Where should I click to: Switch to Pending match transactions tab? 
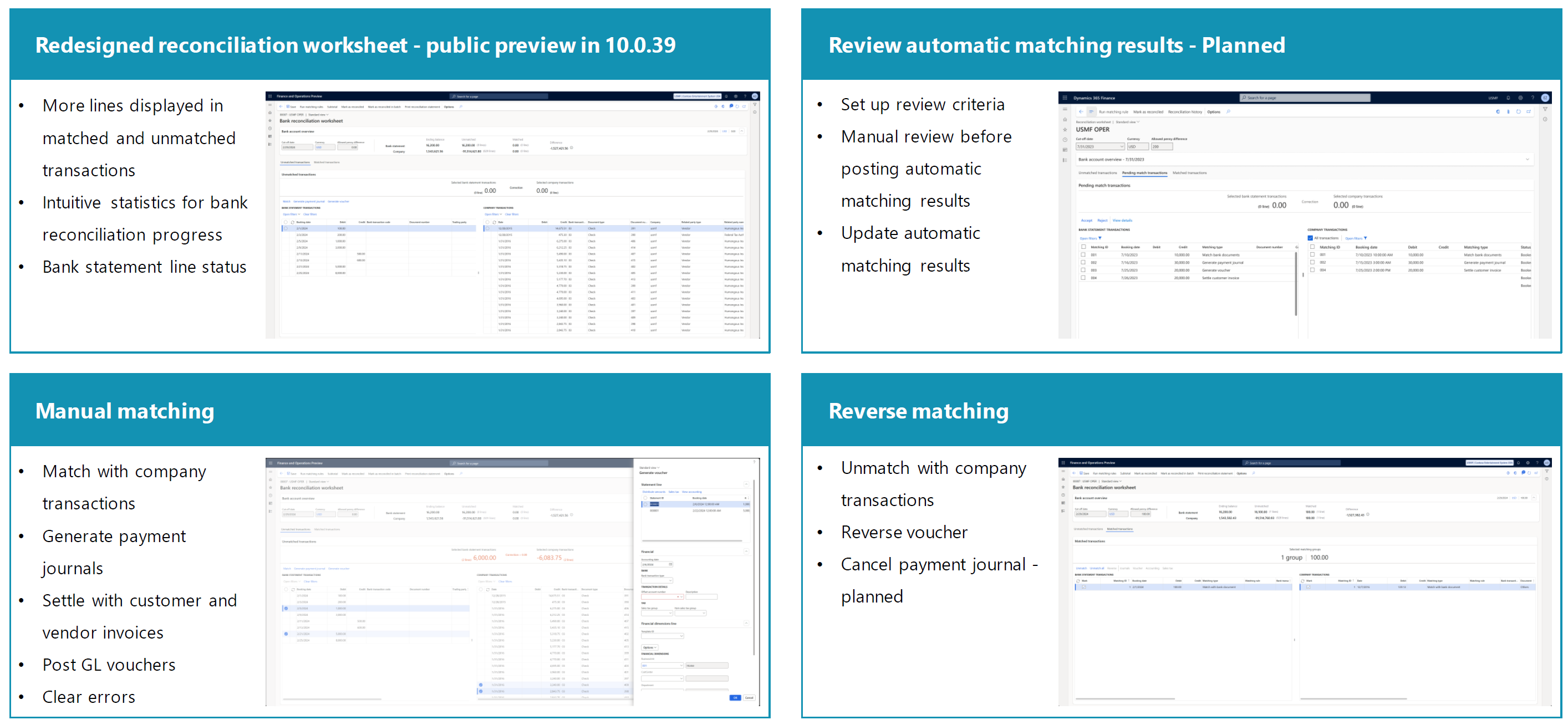(x=1144, y=173)
